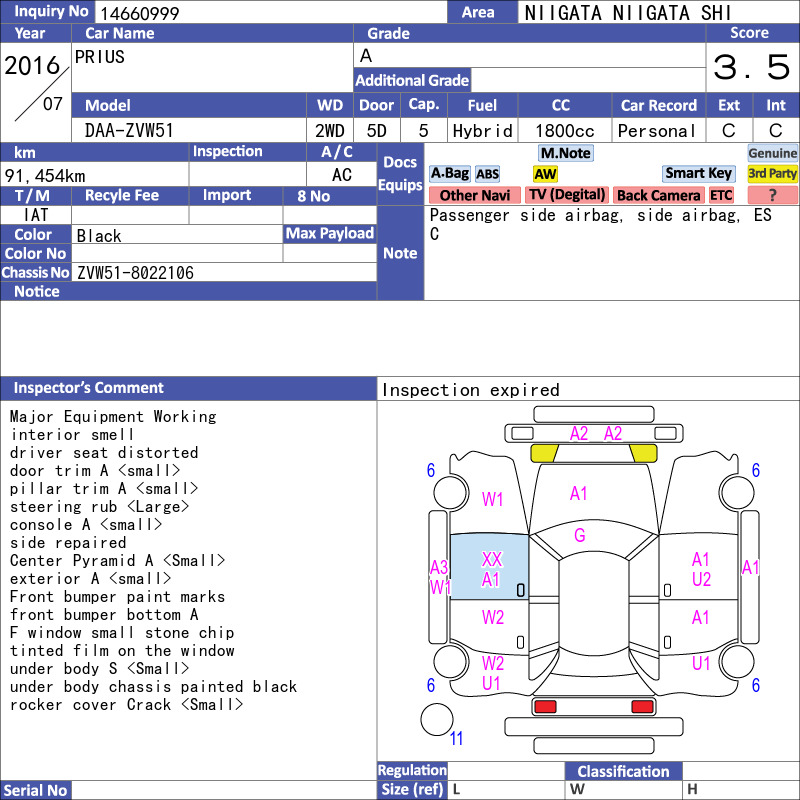Click the left red tail light on diagram
This screenshot has width=800, height=800.
tap(545, 707)
